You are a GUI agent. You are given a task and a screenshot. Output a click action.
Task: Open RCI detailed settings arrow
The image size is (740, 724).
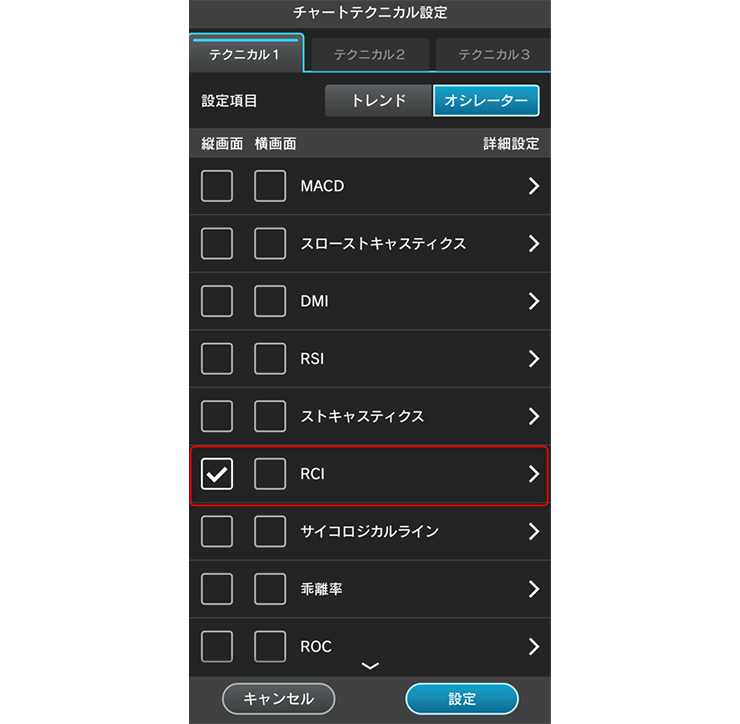tap(534, 474)
